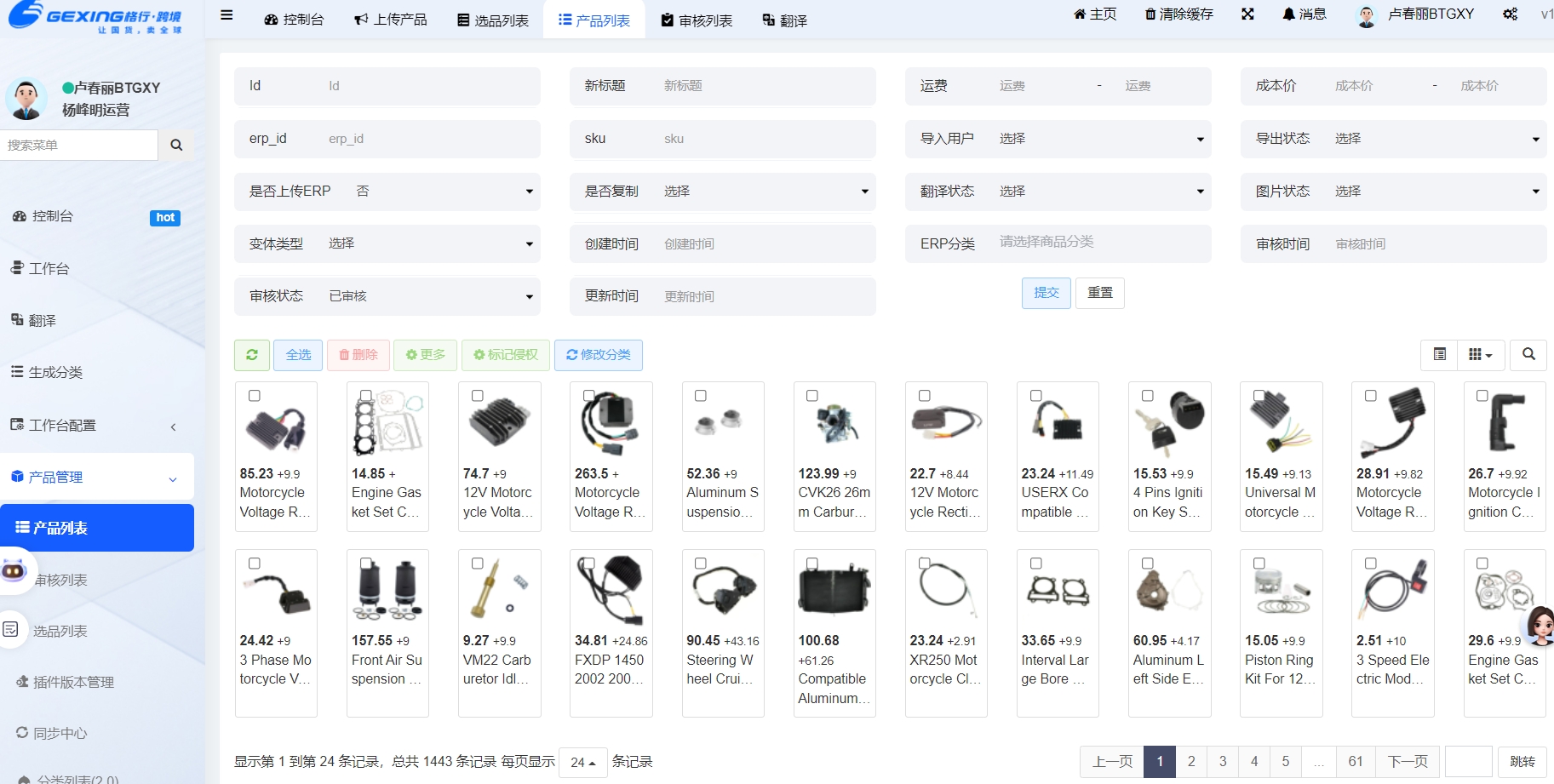This screenshot has width=1554, height=784.
Task: Switch to the 审核列表 tab
Action: tap(697, 20)
